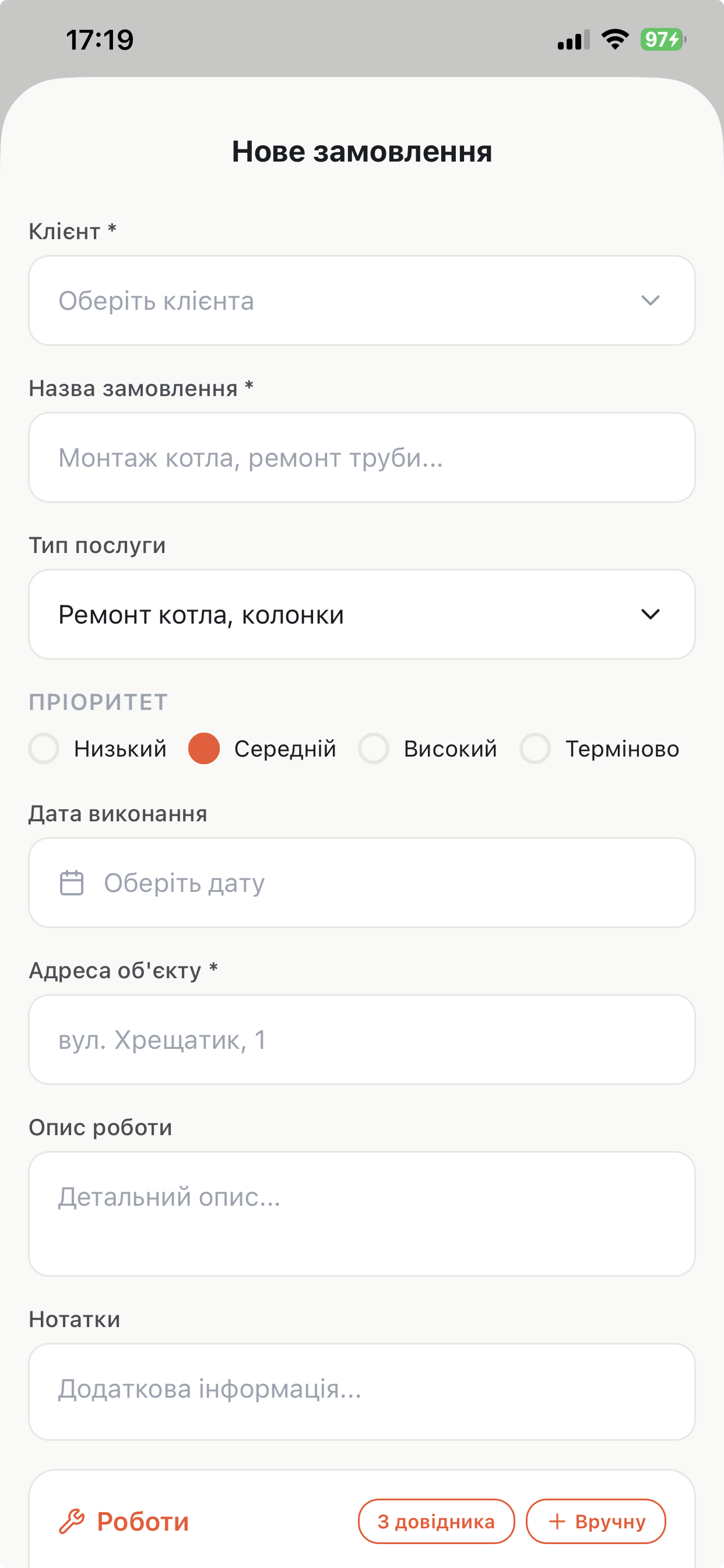Image resolution: width=724 pixels, height=1568 pixels.
Task: Focus the Адреса об'єкту input field
Action: pos(362,1039)
